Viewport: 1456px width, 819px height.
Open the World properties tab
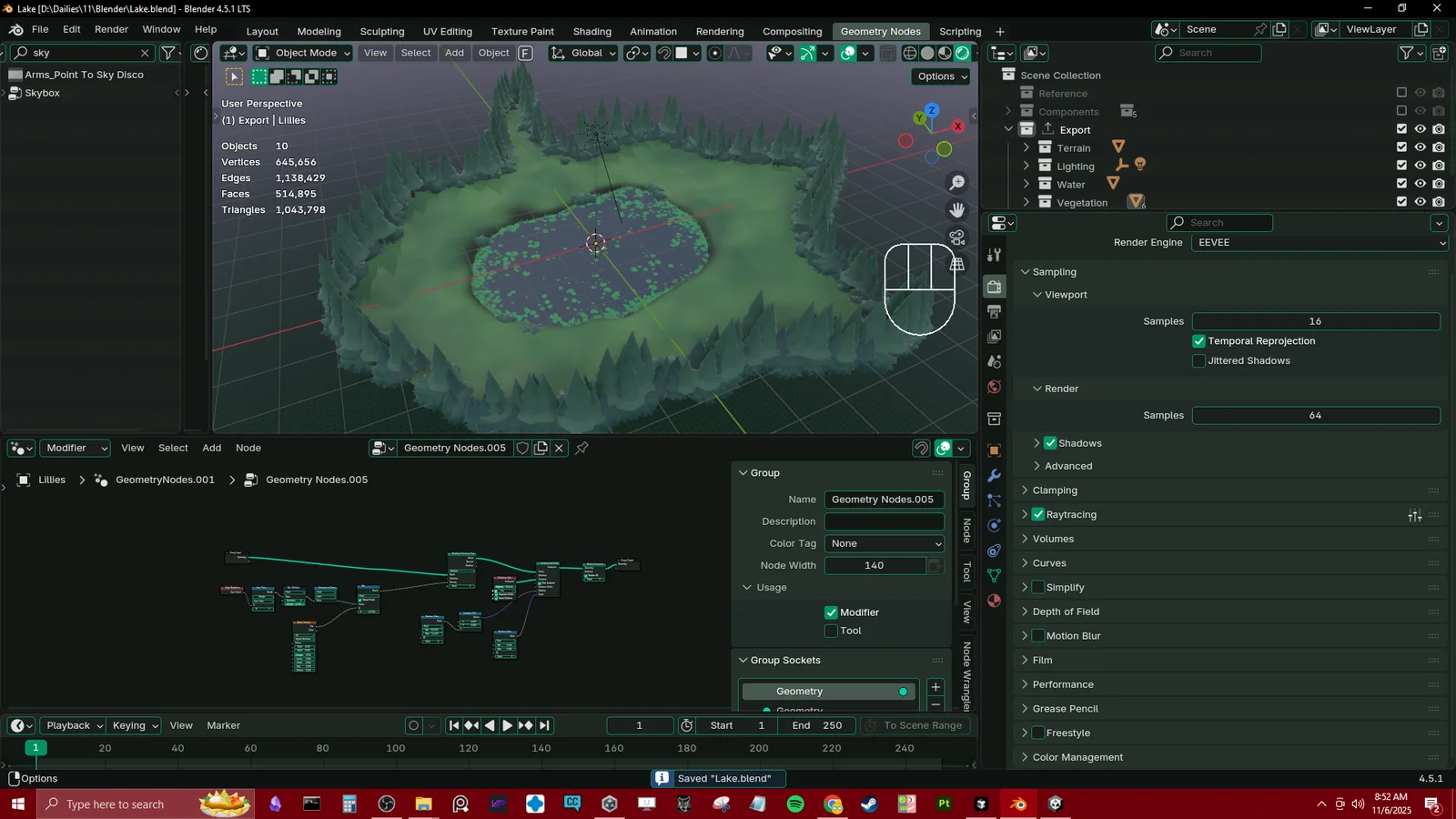pos(994,388)
